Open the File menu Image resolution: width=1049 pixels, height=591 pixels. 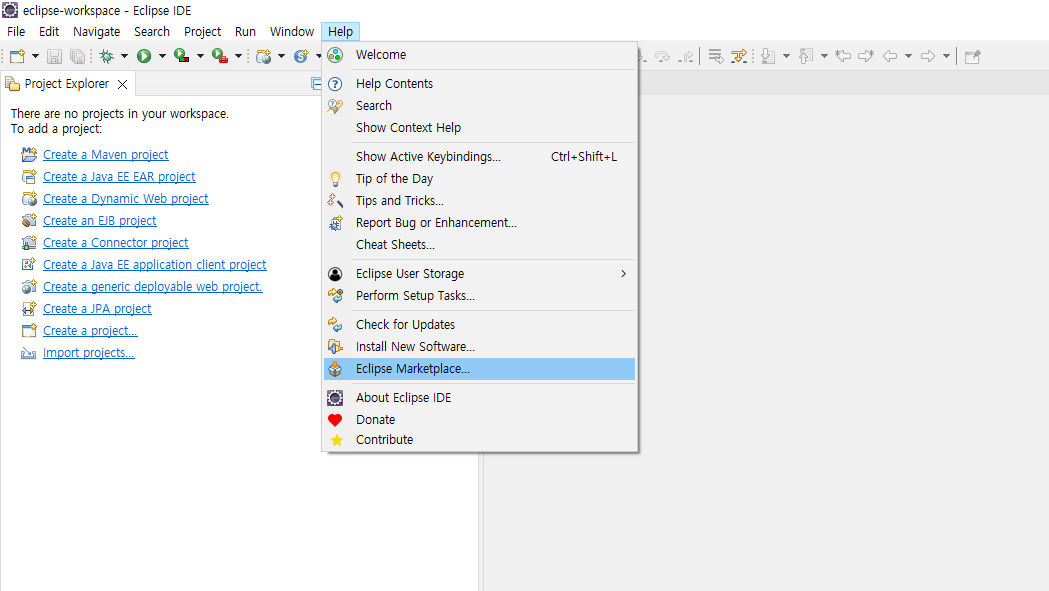tap(16, 31)
